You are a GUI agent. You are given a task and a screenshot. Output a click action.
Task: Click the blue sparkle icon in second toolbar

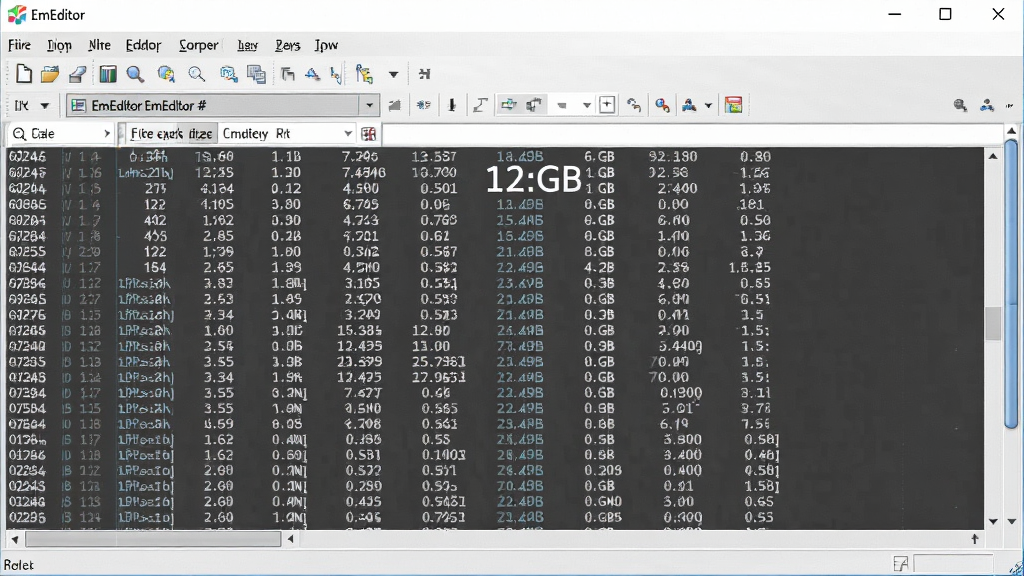(x=423, y=105)
